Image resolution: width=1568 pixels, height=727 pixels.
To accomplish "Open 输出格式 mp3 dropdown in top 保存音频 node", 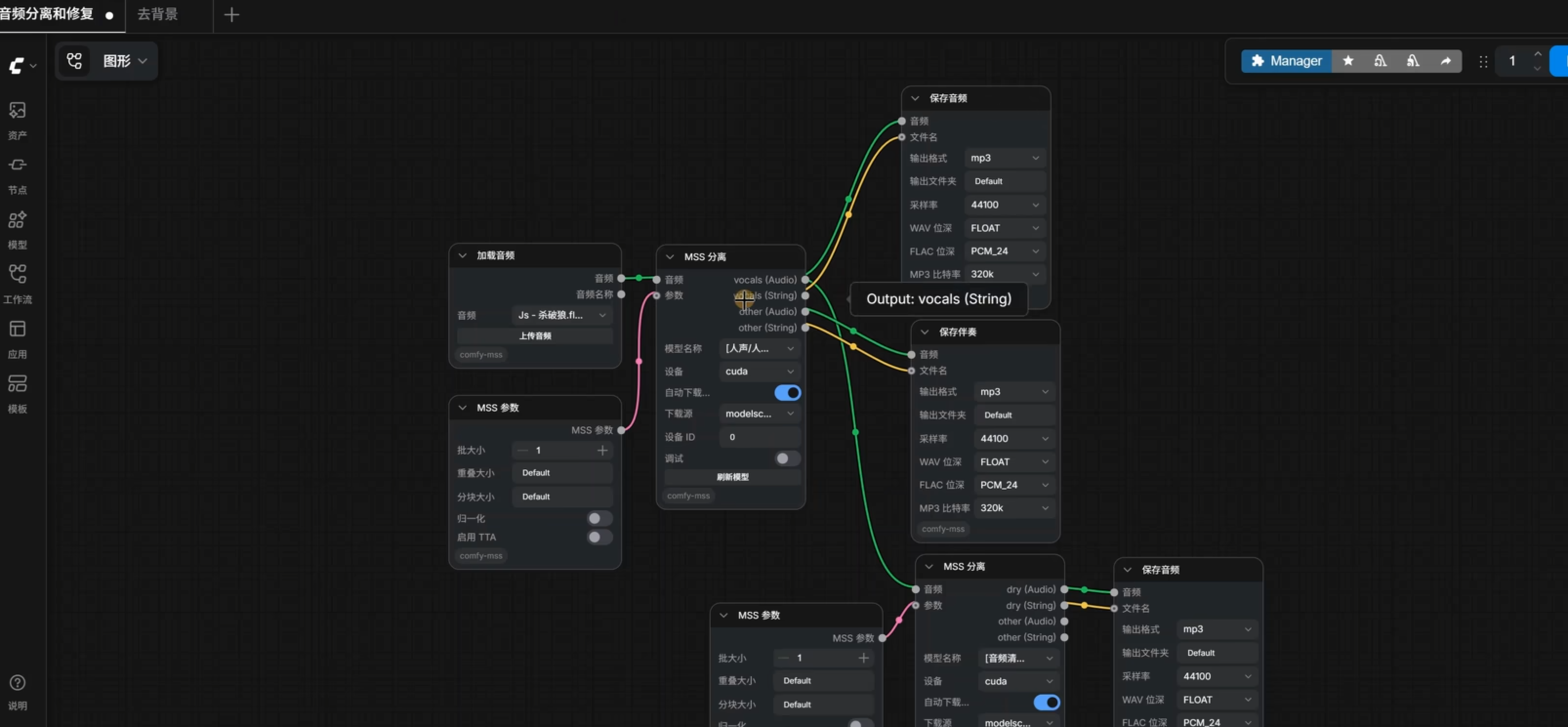I will (x=1004, y=158).
